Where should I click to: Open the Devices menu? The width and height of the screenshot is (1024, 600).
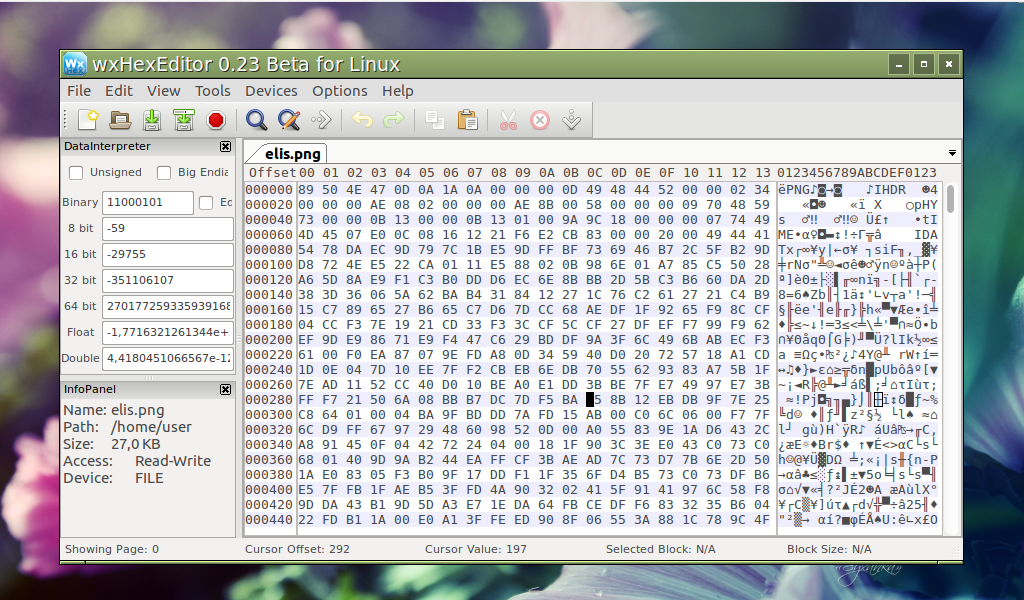point(271,91)
